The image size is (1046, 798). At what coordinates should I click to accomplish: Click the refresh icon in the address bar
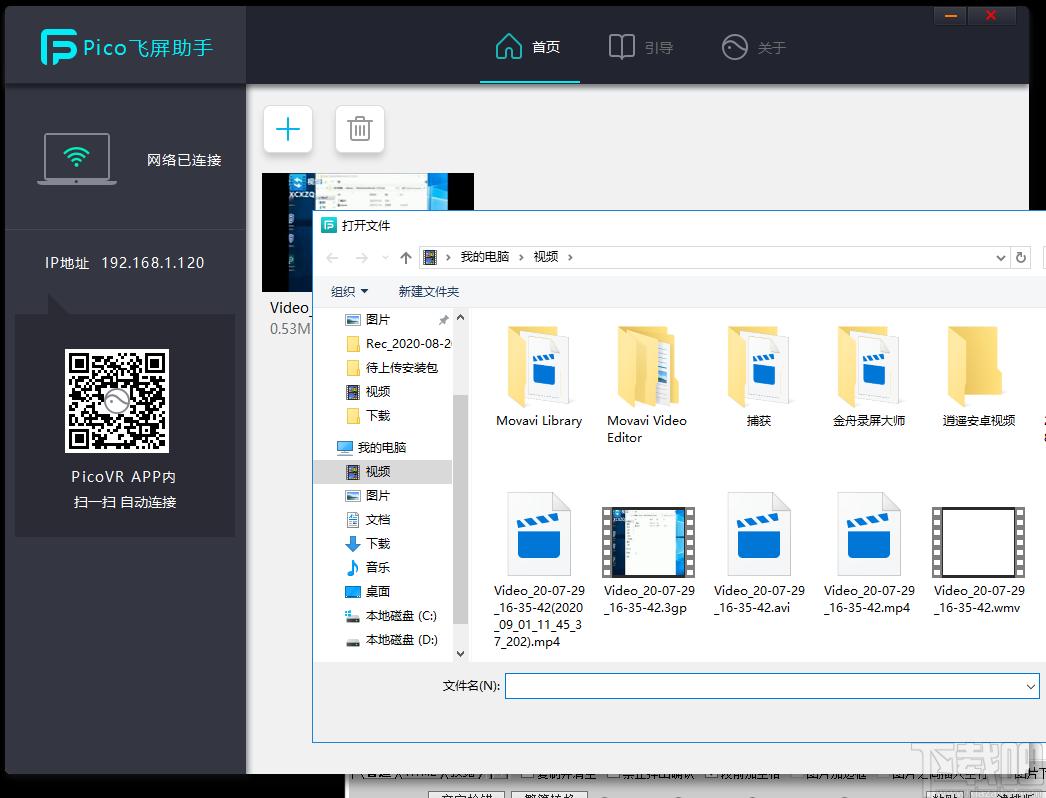pyautogui.click(x=1020, y=257)
